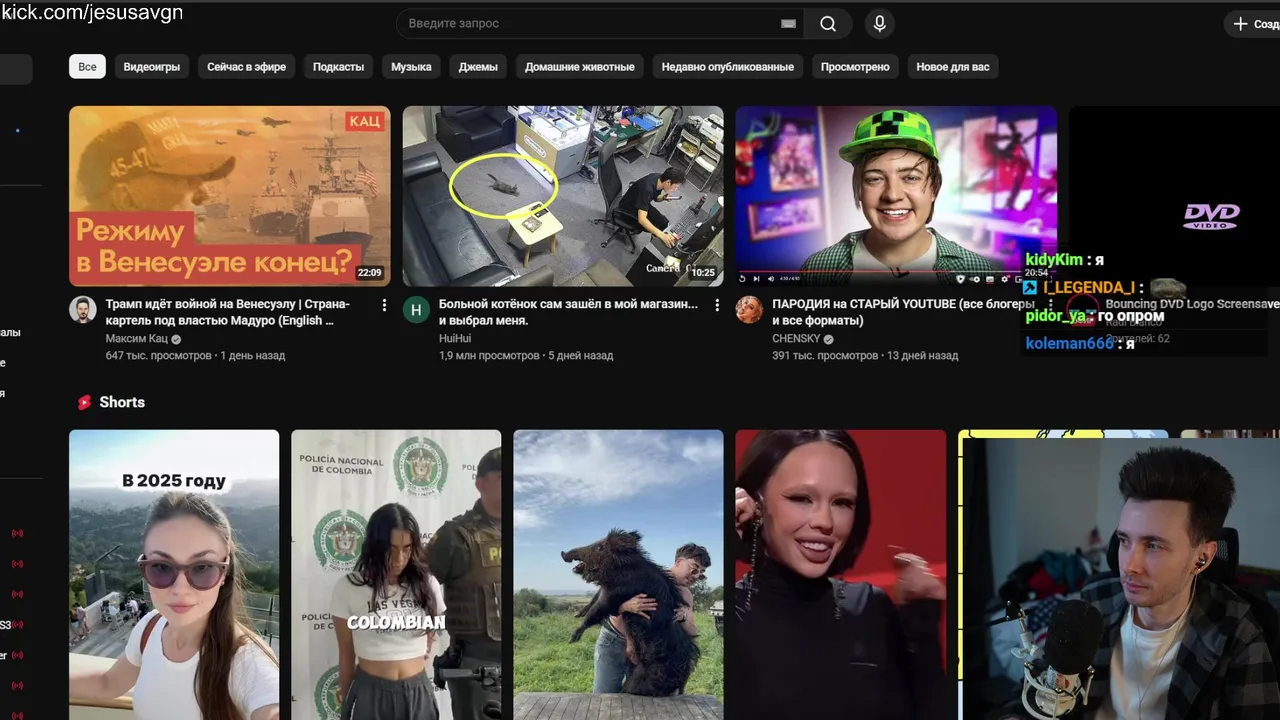Screen dimensions: 1280x720
Task: Click the l_LEGENDA_l username in chat
Action: (1089, 288)
